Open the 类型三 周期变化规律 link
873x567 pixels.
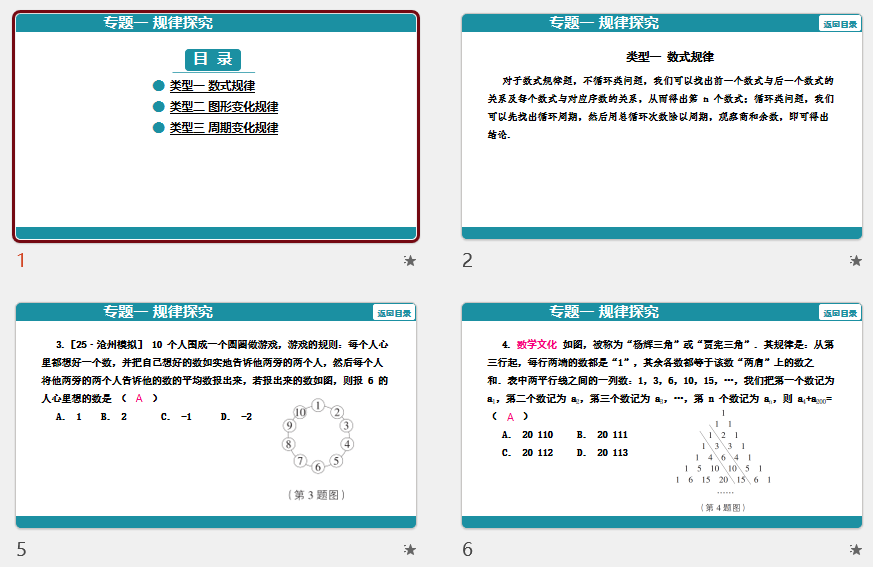223,128
